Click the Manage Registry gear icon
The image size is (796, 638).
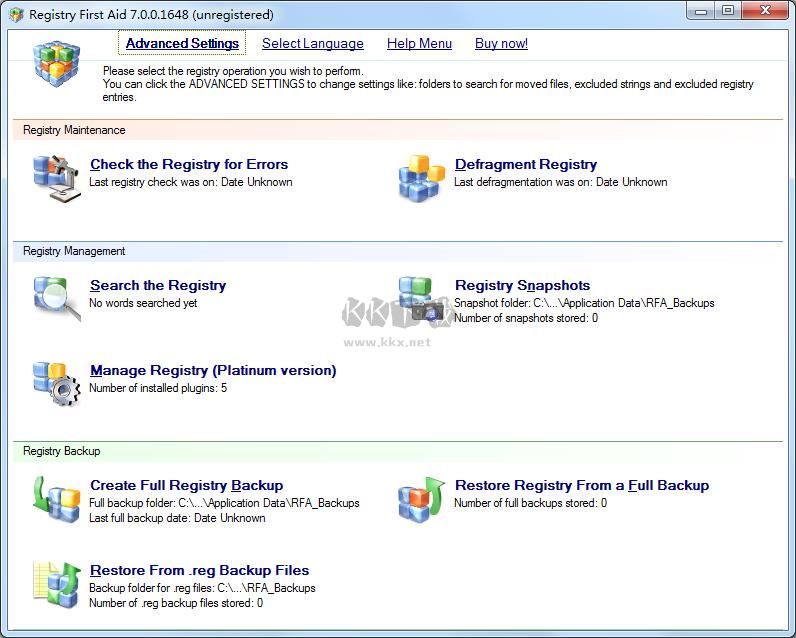coord(56,384)
